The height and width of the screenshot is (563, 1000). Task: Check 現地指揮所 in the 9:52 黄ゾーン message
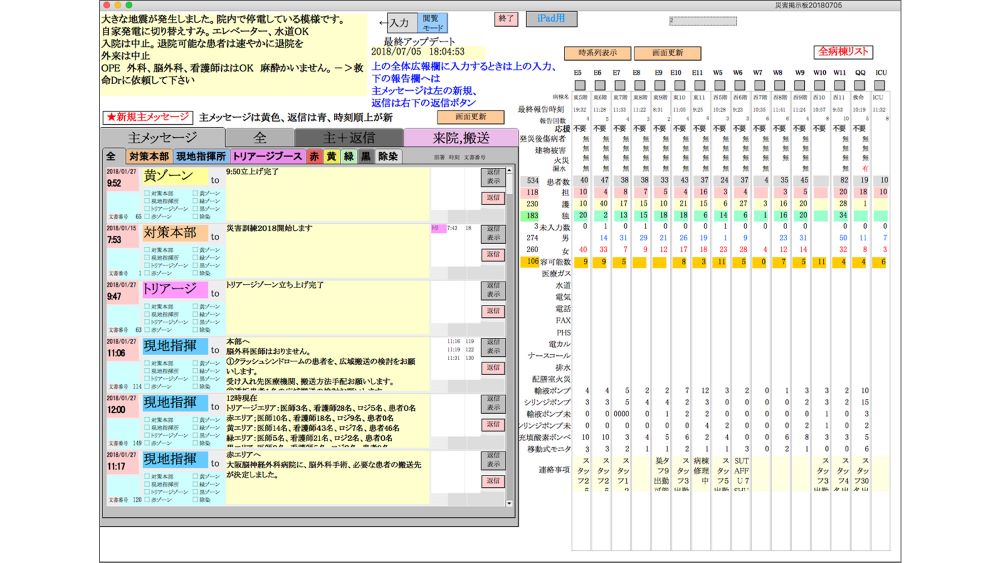(x=147, y=201)
